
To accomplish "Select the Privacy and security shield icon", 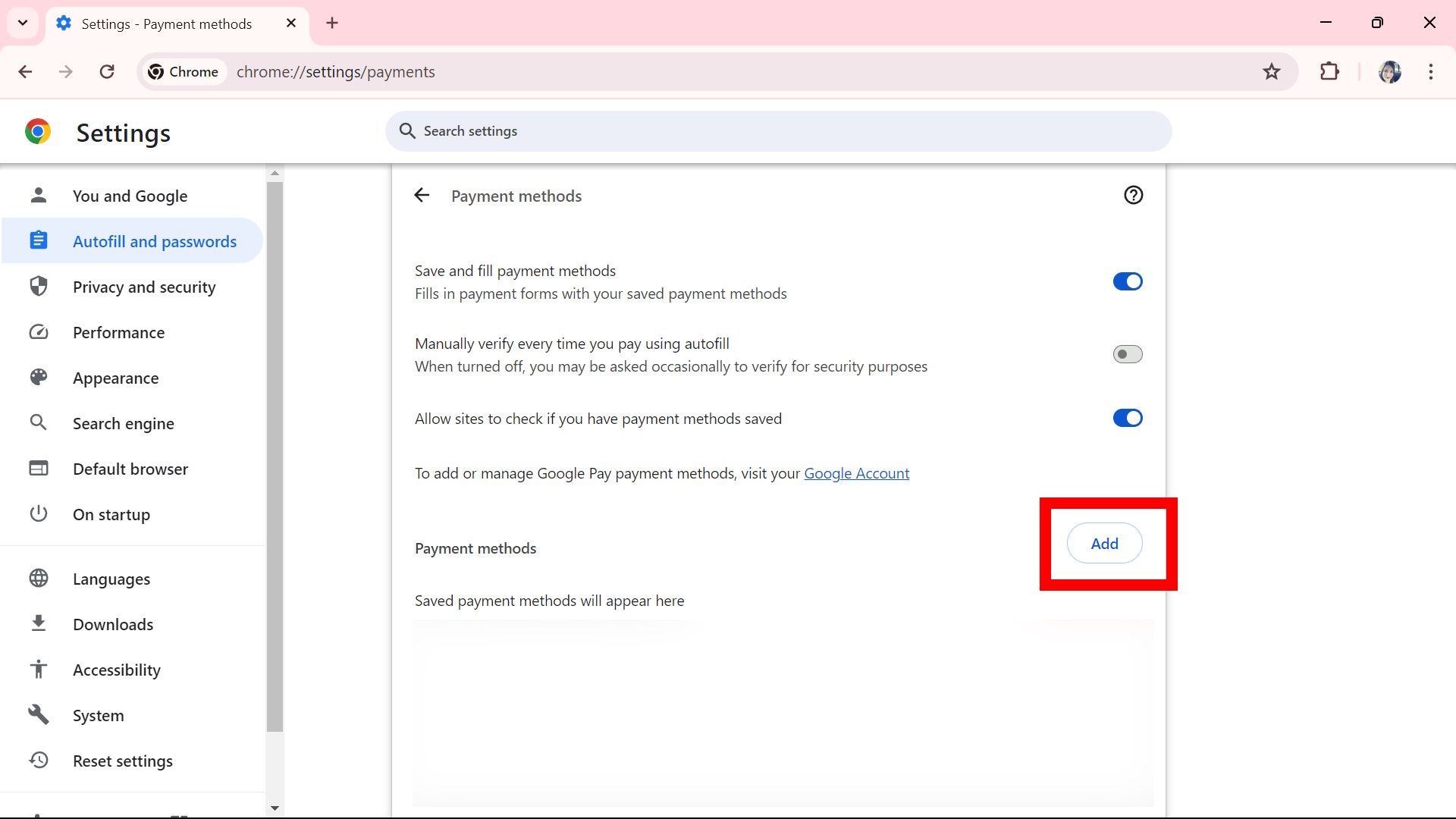I will (x=38, y=287).
